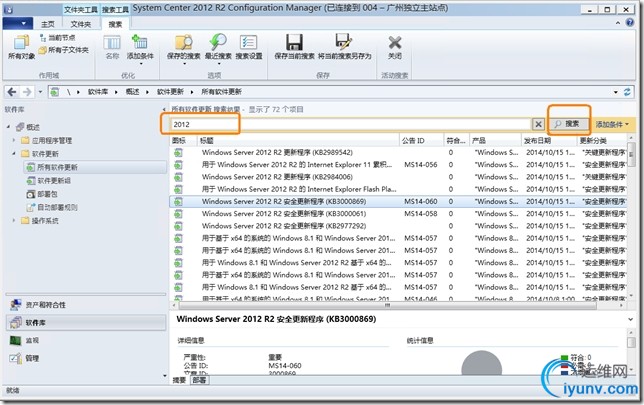The width and height of the screenshot is (644, 405).
Task: Switch to the Search (搜索) ribbon tab
Action: (x=115, y=24)
